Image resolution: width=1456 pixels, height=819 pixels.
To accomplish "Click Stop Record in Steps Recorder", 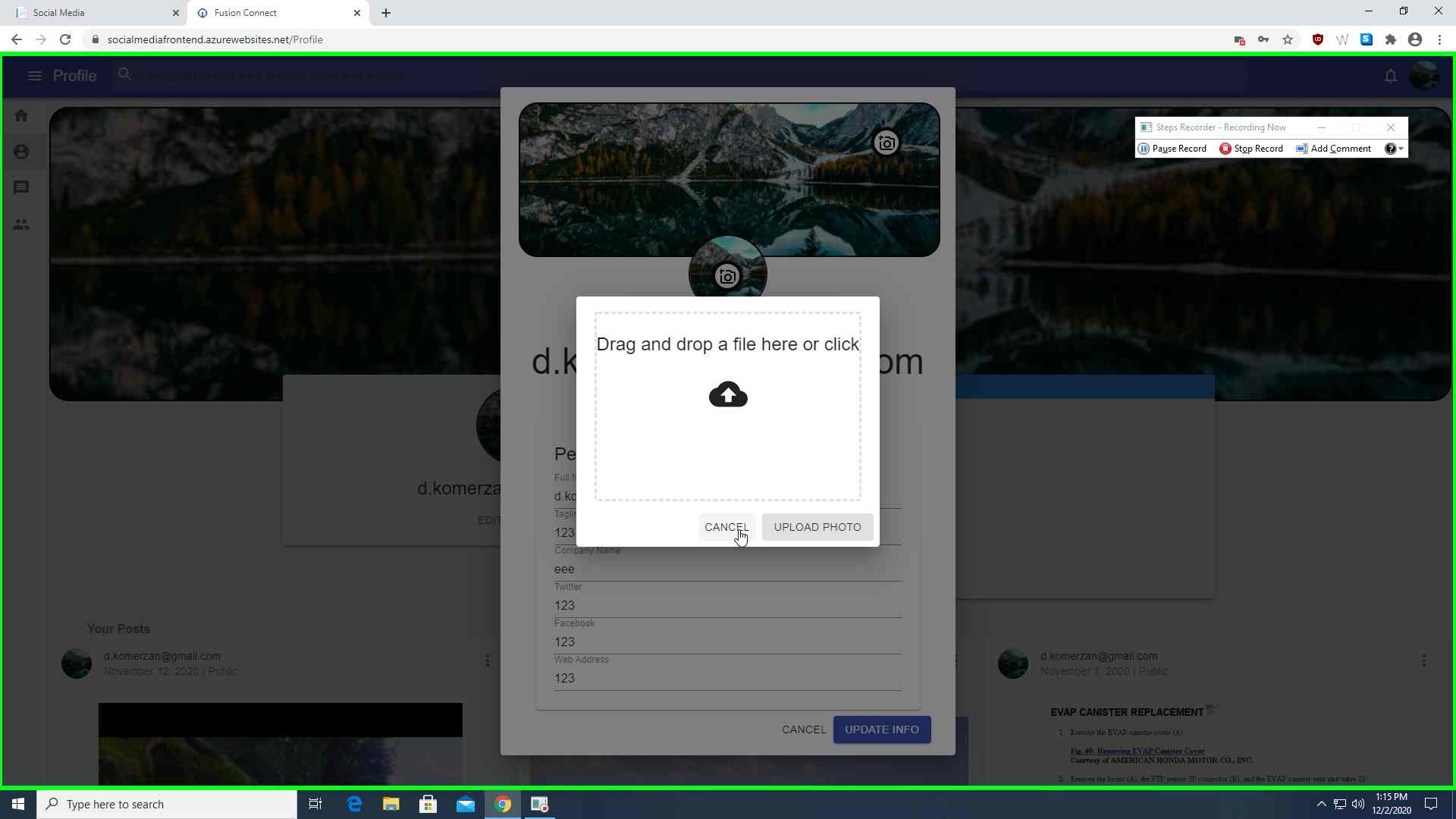I will [x=1251, y=149].
